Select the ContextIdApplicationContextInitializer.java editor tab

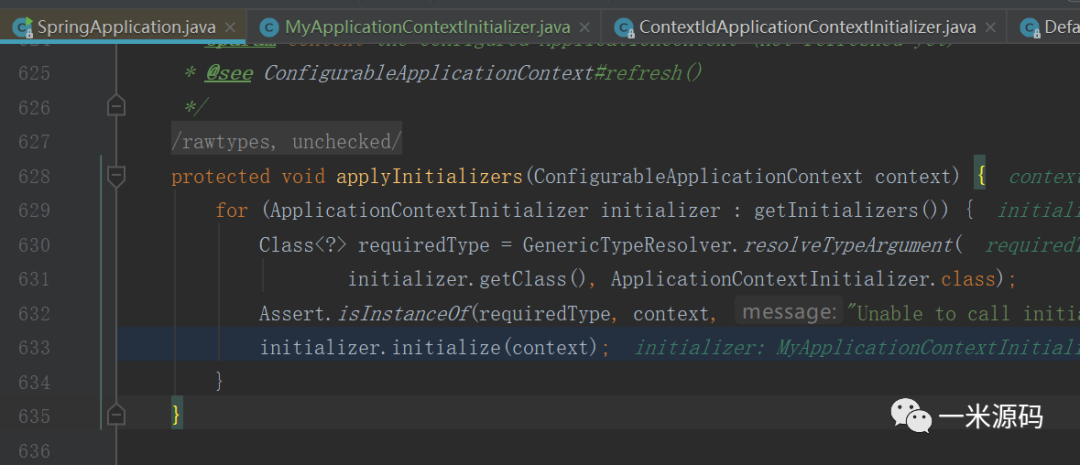[806, 27]
